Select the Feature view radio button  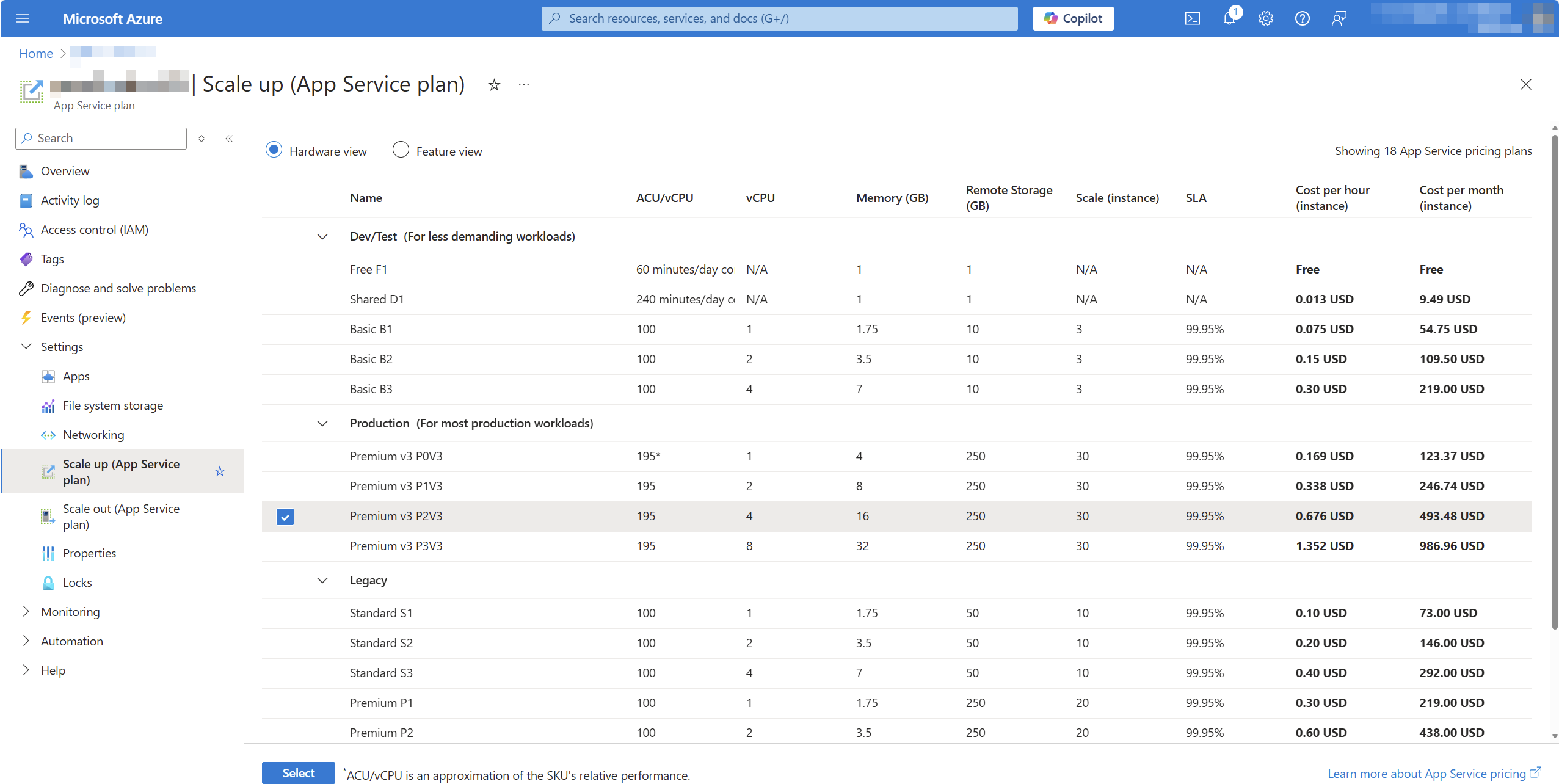(401, 150)
